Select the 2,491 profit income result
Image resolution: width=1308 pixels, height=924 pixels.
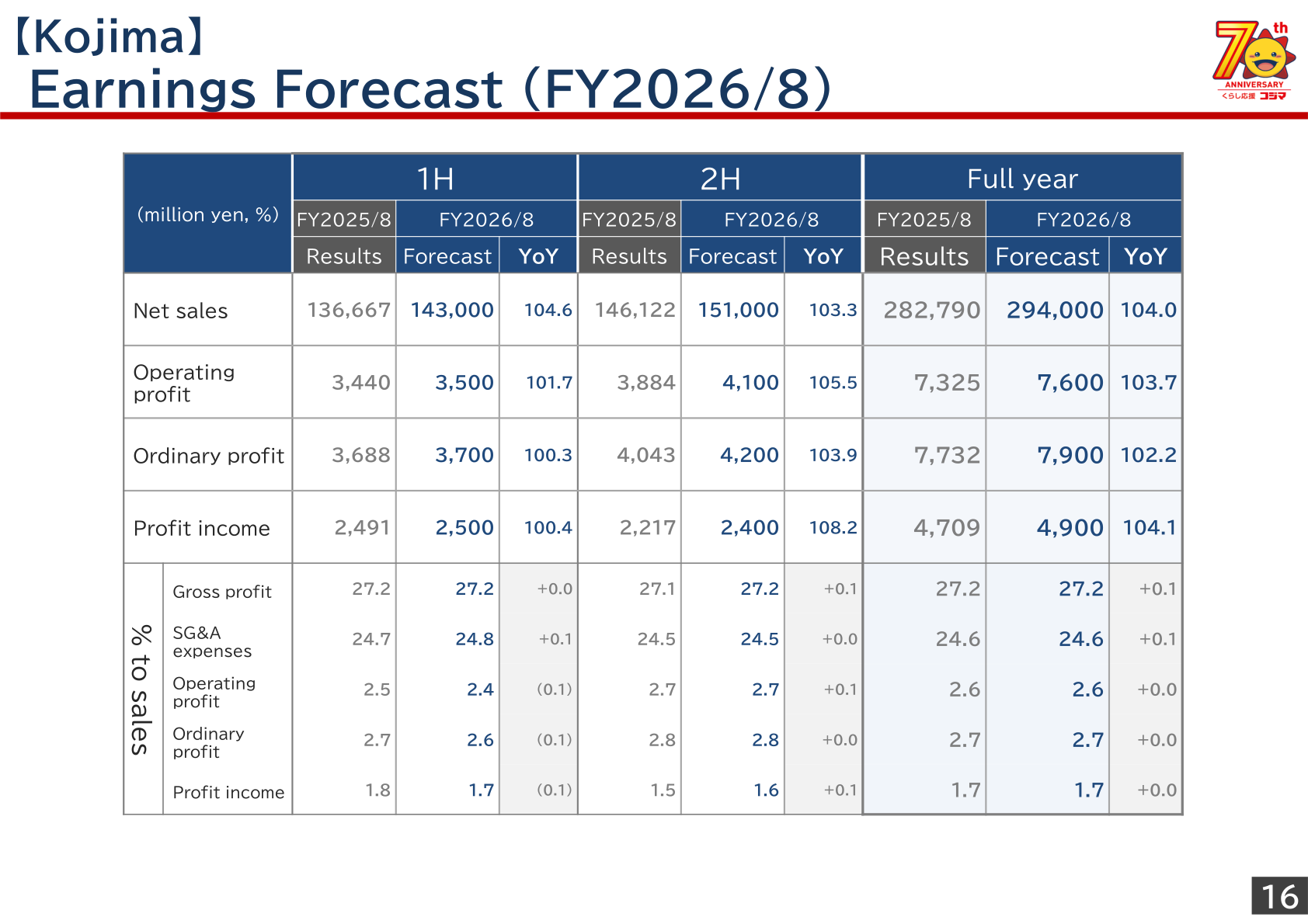click(362, 527)
